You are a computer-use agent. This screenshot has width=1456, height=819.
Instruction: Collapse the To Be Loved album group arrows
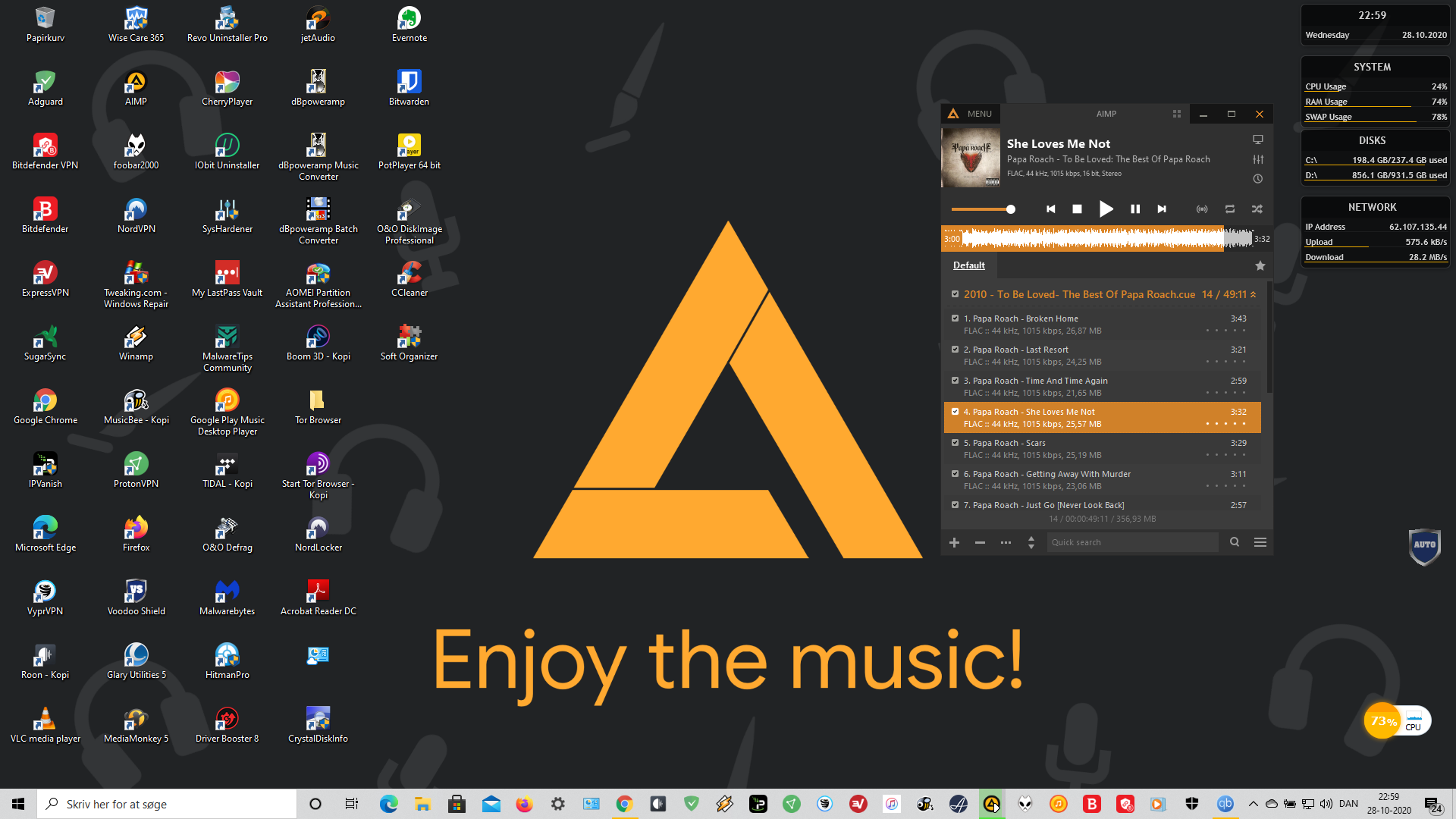click(1254, 294)
